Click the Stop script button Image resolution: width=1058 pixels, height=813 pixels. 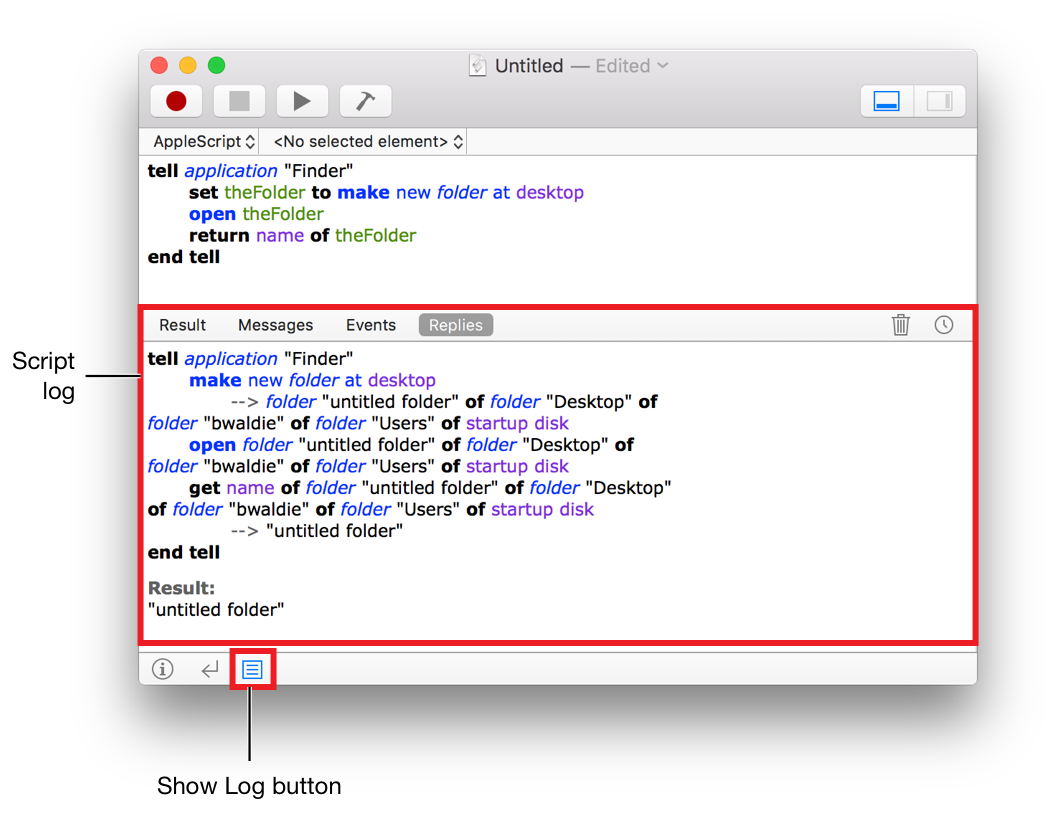[x=239, y=101]
